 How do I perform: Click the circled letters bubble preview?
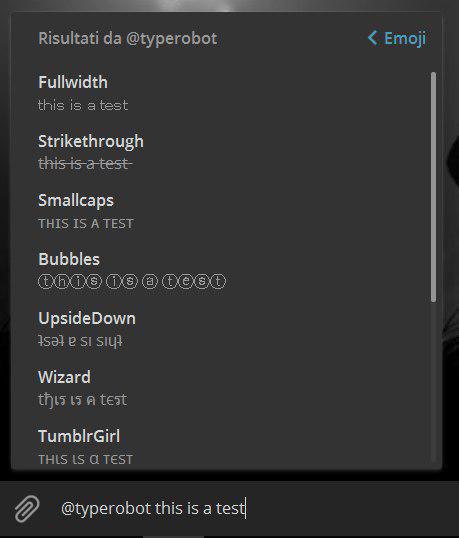click(x=132, y=282)
